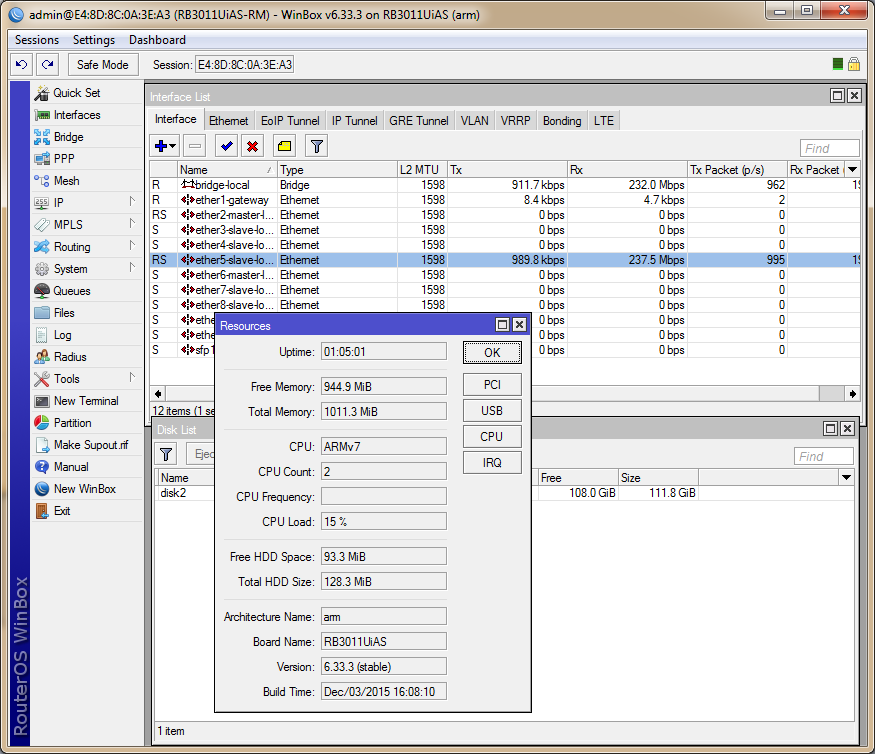Image resolution: width=875 pixels, height=754 pixels.
Task: Open the Settings menu
Action: click(x=94, y=40)
